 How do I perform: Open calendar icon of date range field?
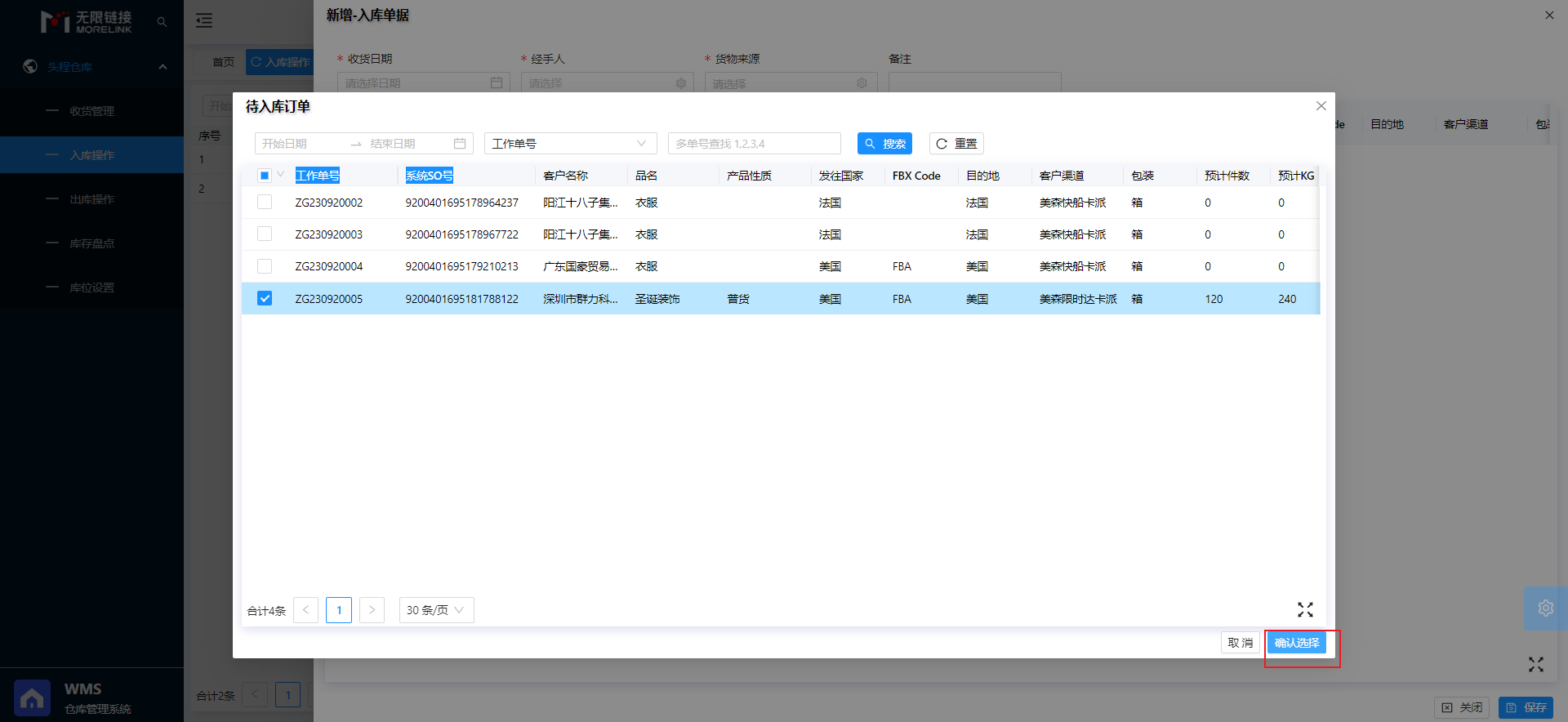pyautogui.click(x=460, y=144)
